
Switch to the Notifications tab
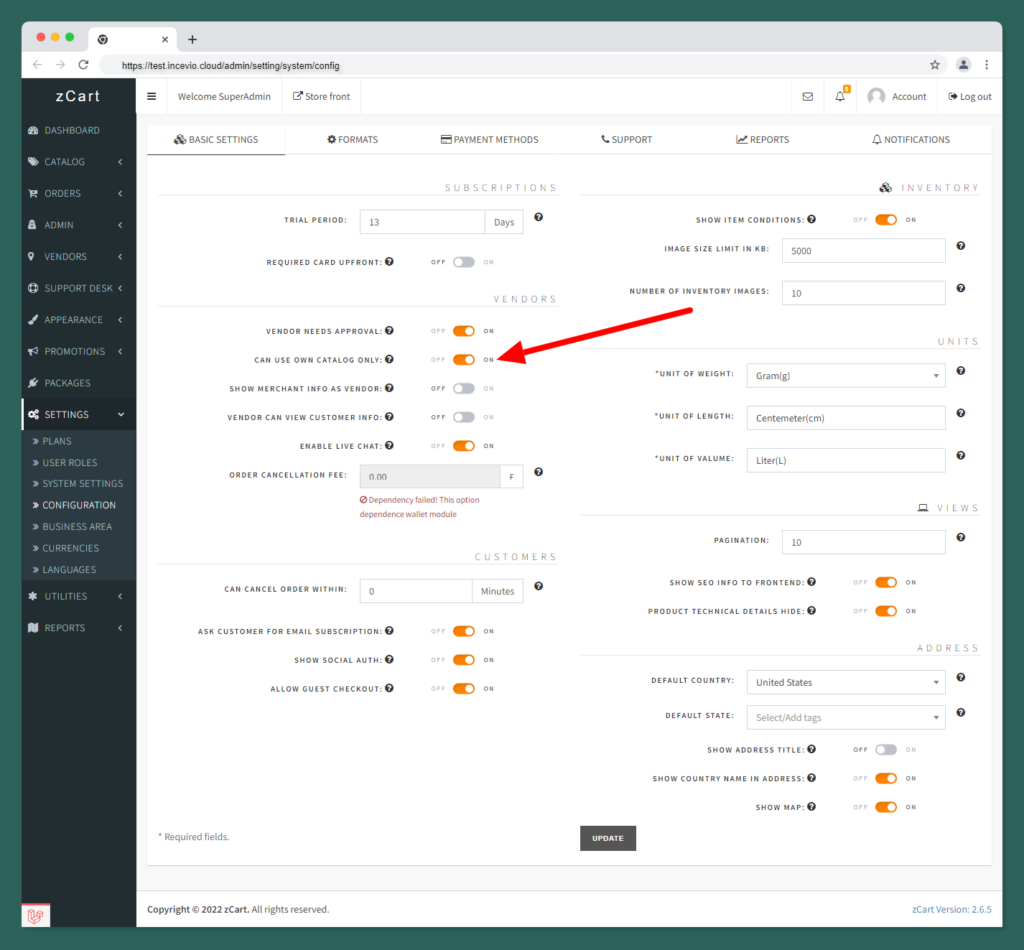click(910, 140)
